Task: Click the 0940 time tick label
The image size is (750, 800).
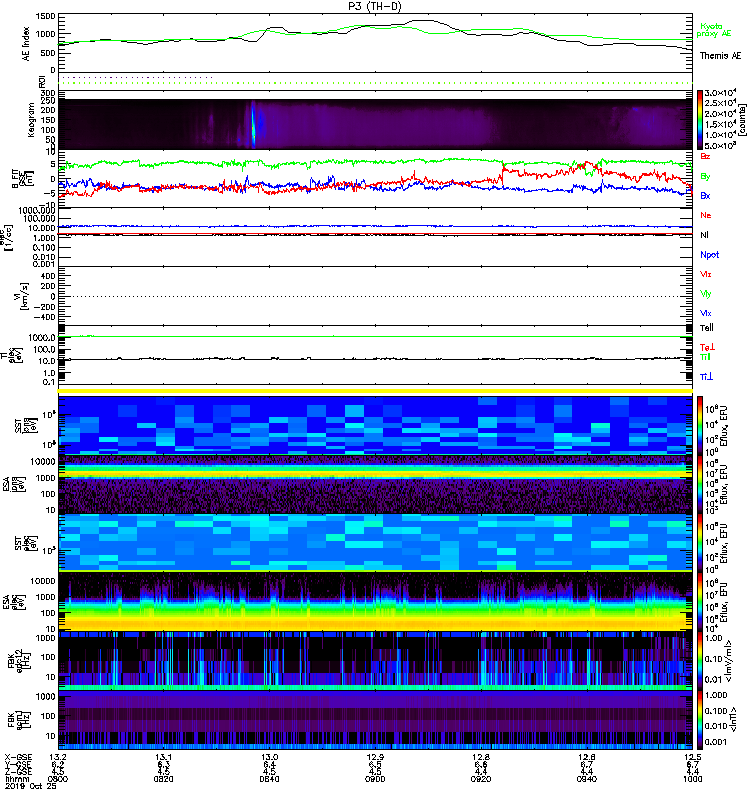Action: [587, 779]
